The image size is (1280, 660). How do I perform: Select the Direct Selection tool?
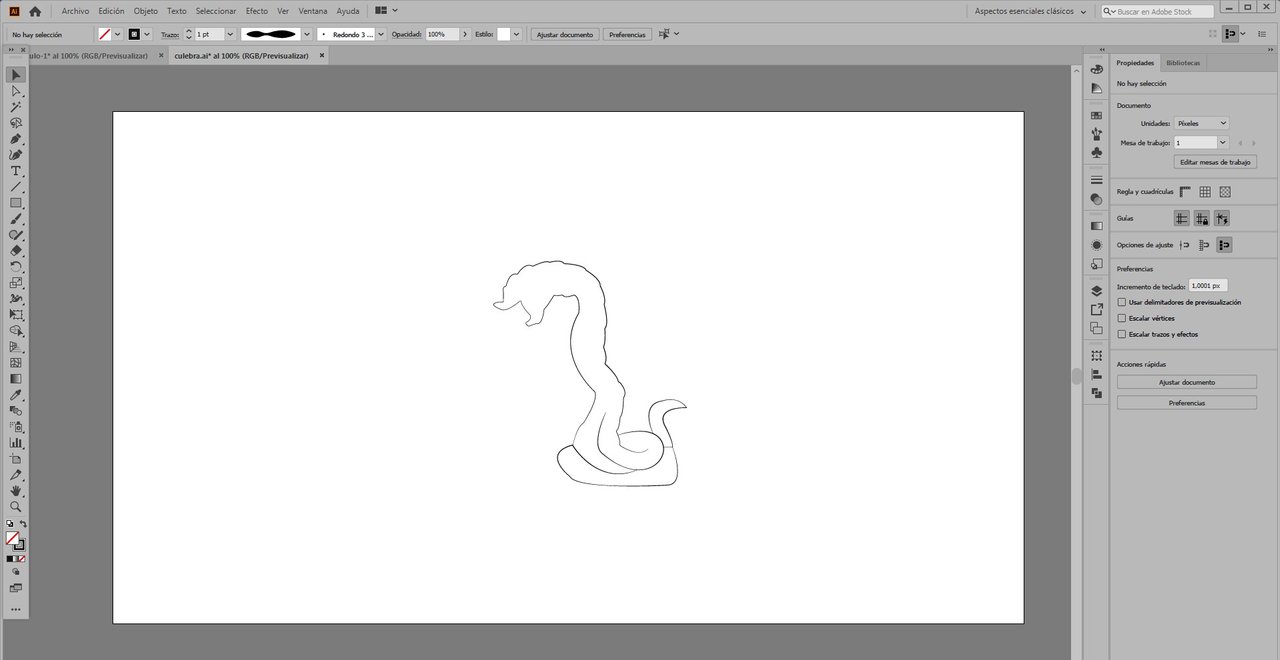[x=16, y=91]
